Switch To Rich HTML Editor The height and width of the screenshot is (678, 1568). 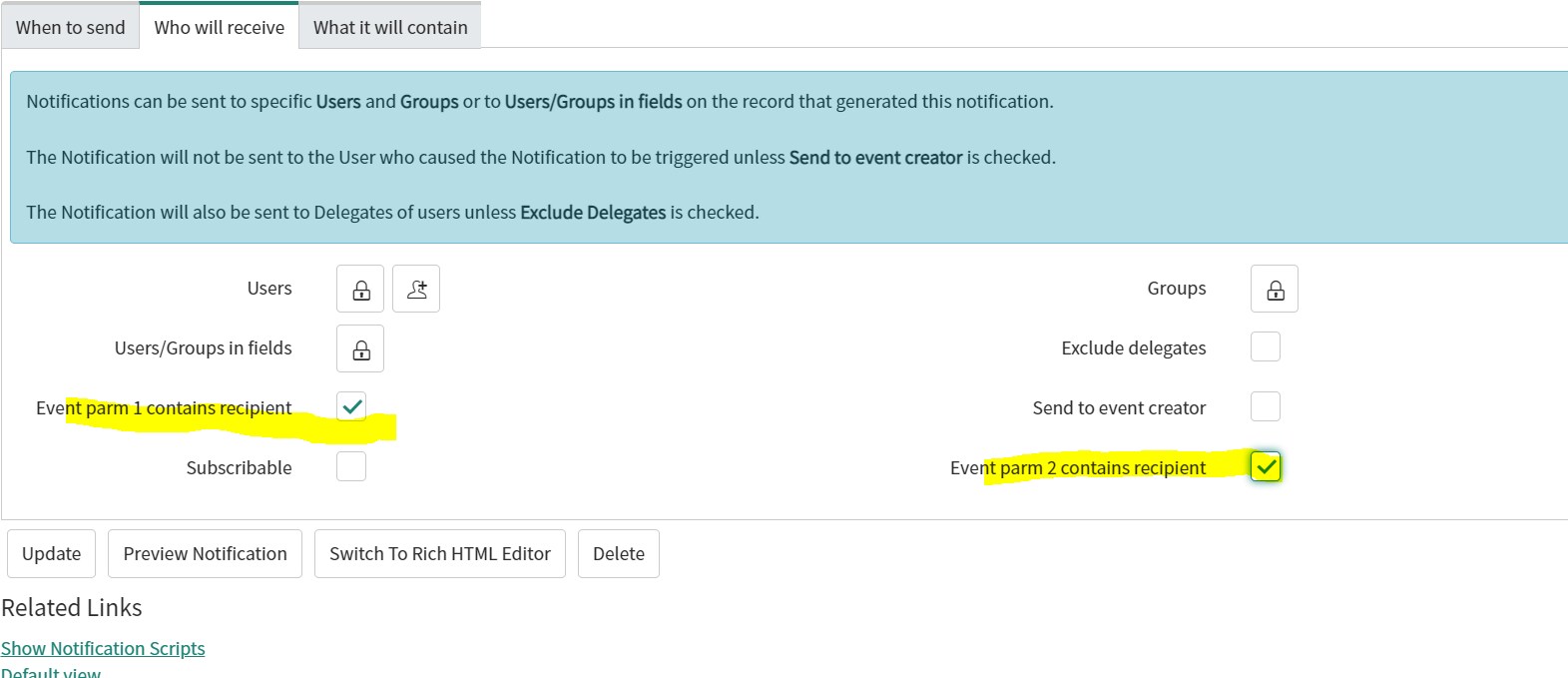(440, 553)
